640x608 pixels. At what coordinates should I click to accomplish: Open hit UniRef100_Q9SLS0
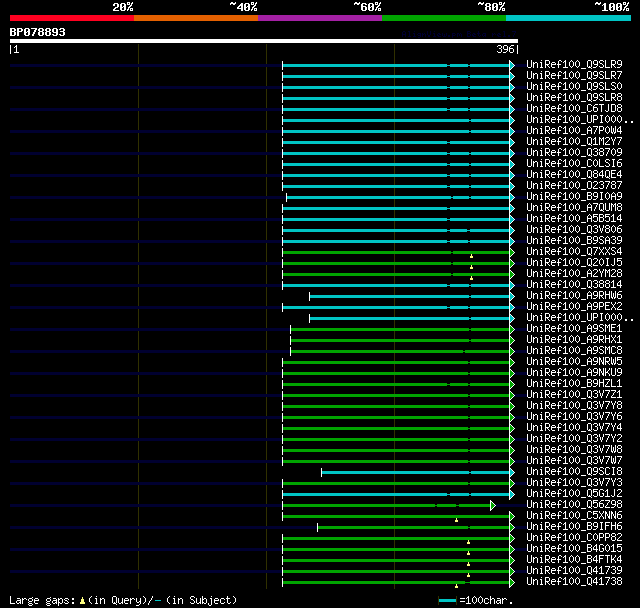point(574,86)
